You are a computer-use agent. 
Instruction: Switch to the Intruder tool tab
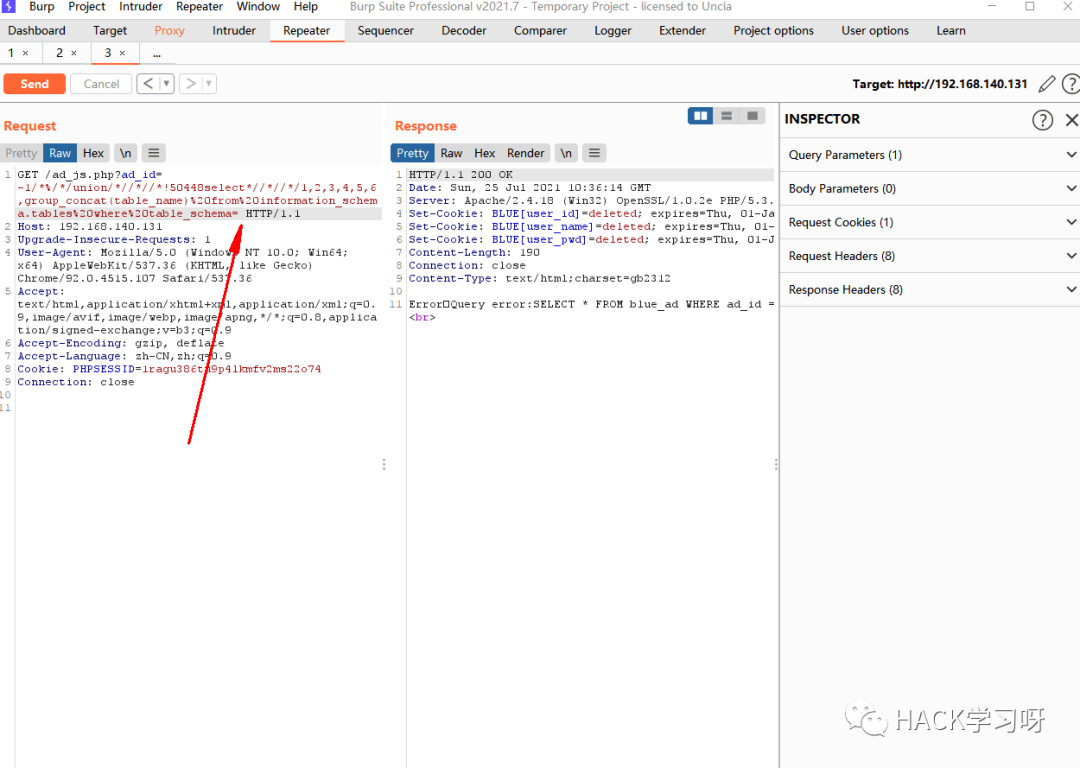(x=234, y=31)
